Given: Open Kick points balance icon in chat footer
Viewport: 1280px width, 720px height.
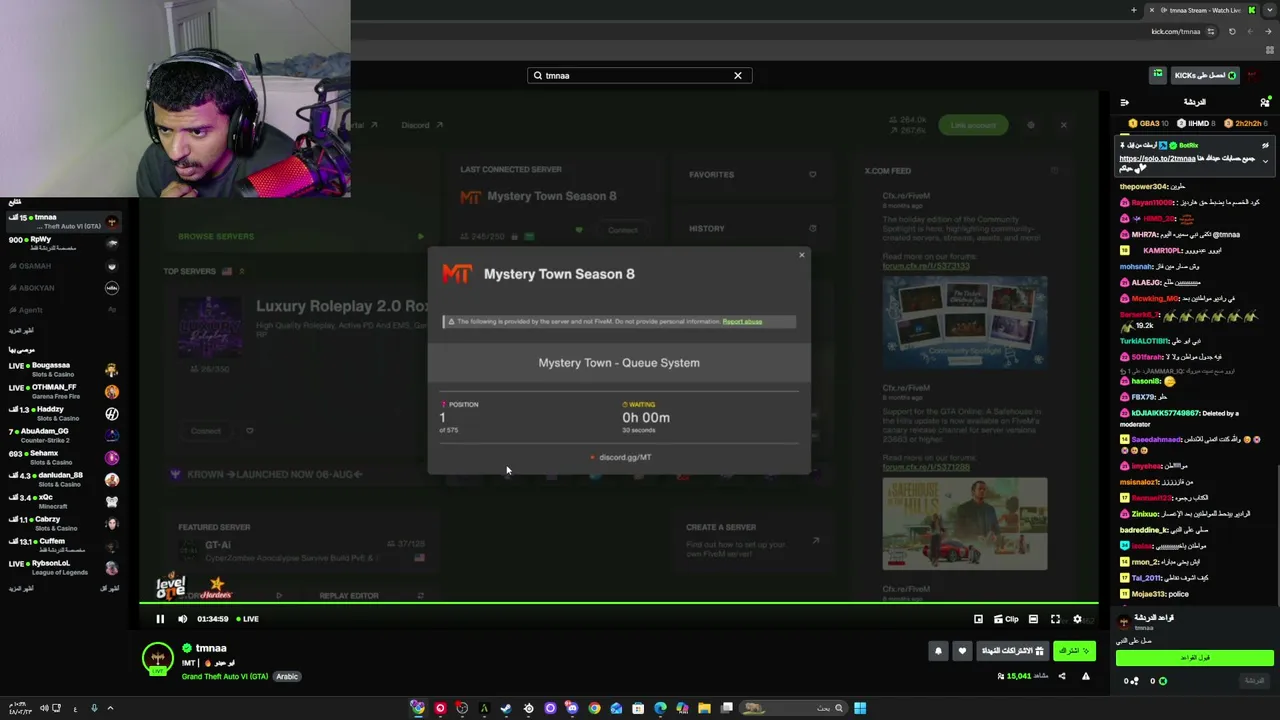Looking at the screenshot, I should 1162,681.
